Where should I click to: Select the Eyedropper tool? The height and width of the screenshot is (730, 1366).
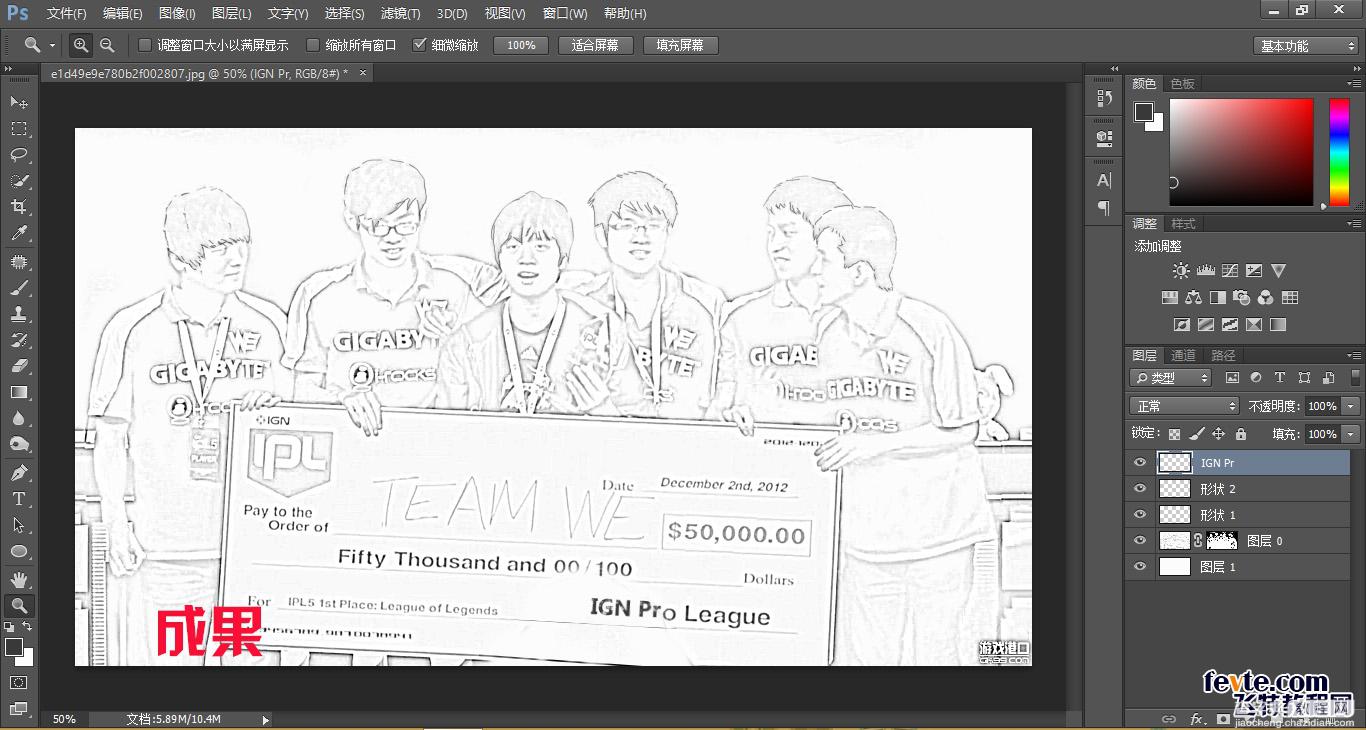coord(18,233)
